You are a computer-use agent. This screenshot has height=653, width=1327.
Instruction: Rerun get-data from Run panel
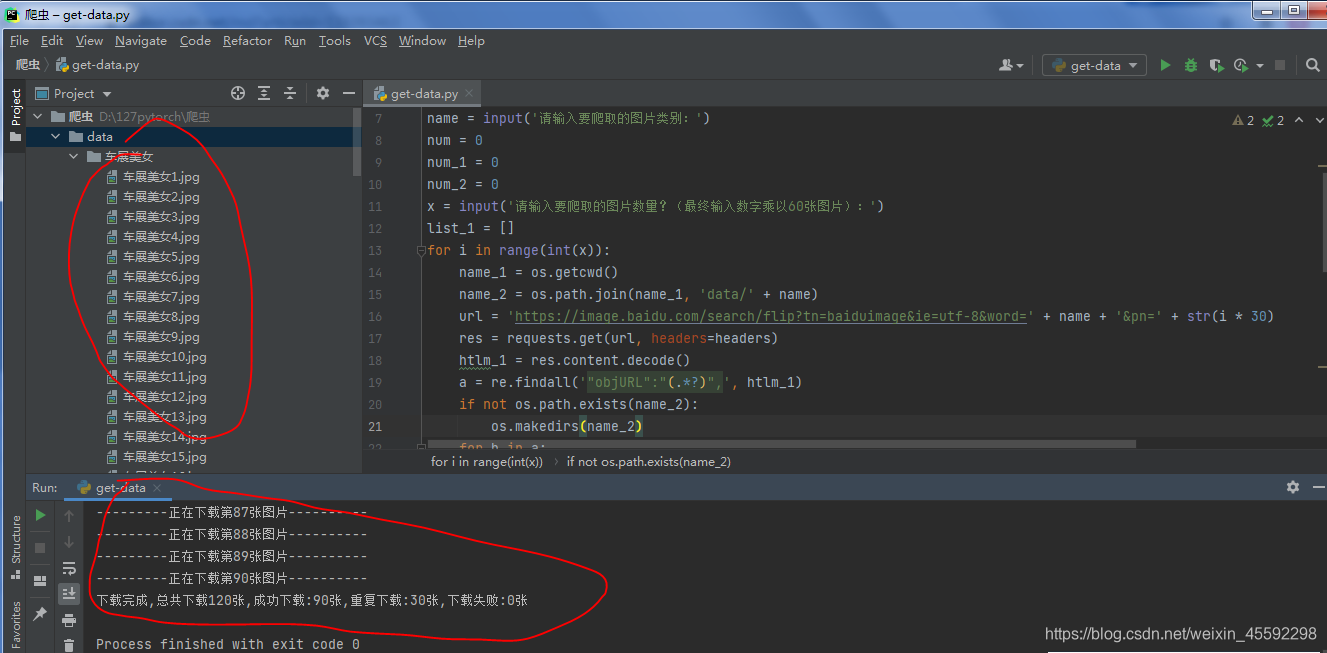tap(40, 515)
